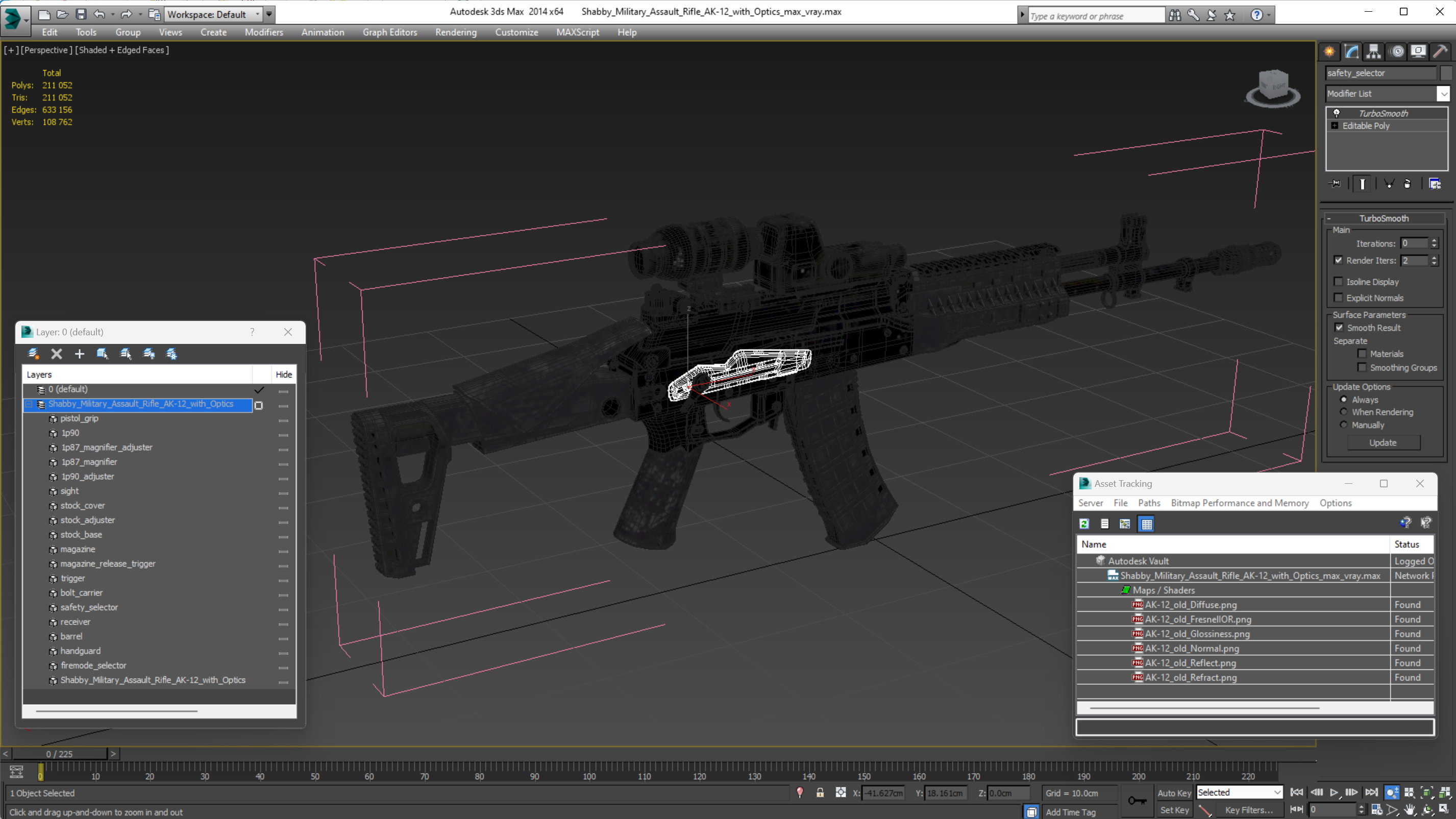This screenshot has width=1456, height=819.
Task: Select safety_selector in layer list
Action: coord(89,607)
